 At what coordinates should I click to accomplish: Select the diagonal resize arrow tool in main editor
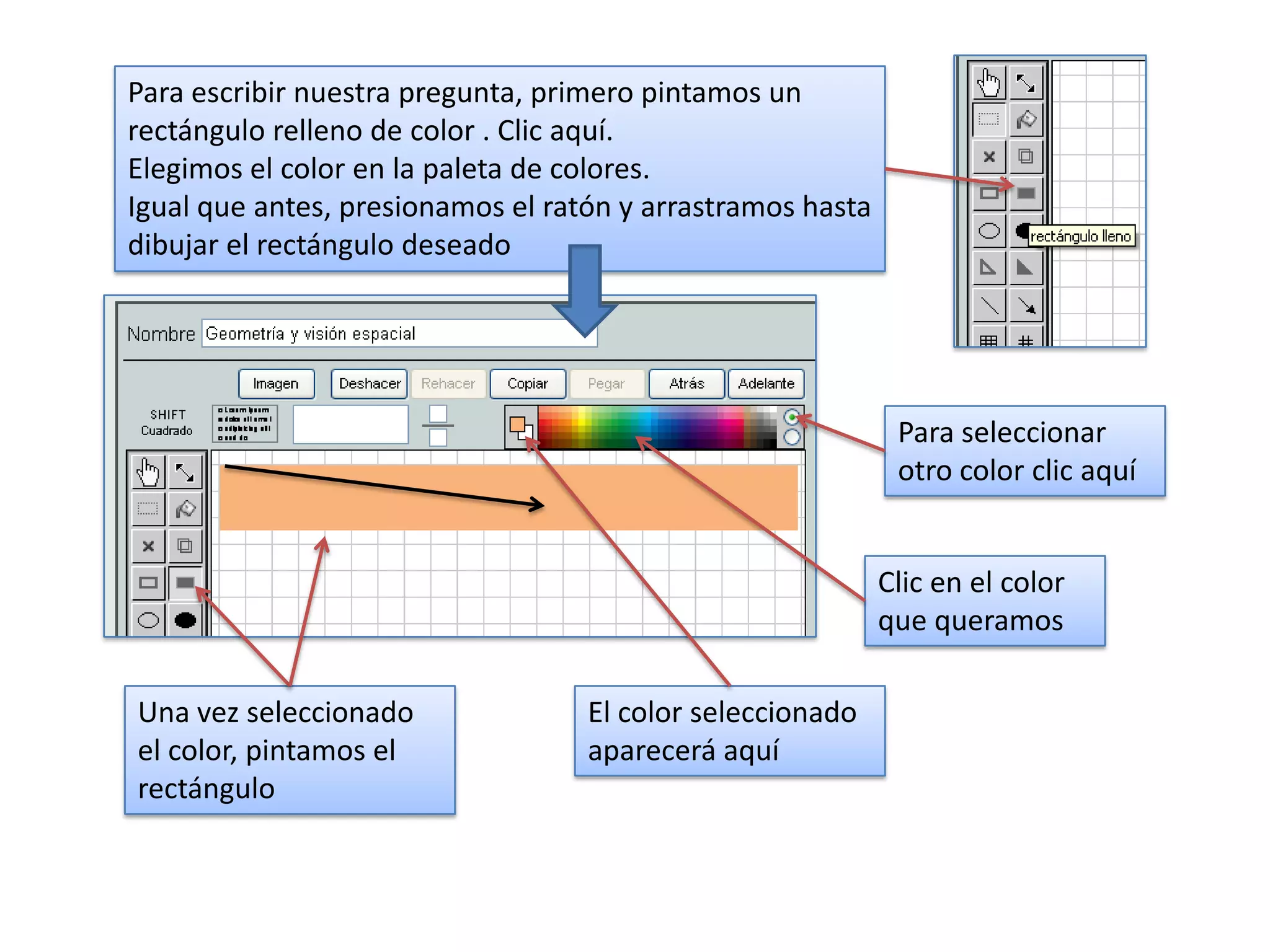(185, 473)
